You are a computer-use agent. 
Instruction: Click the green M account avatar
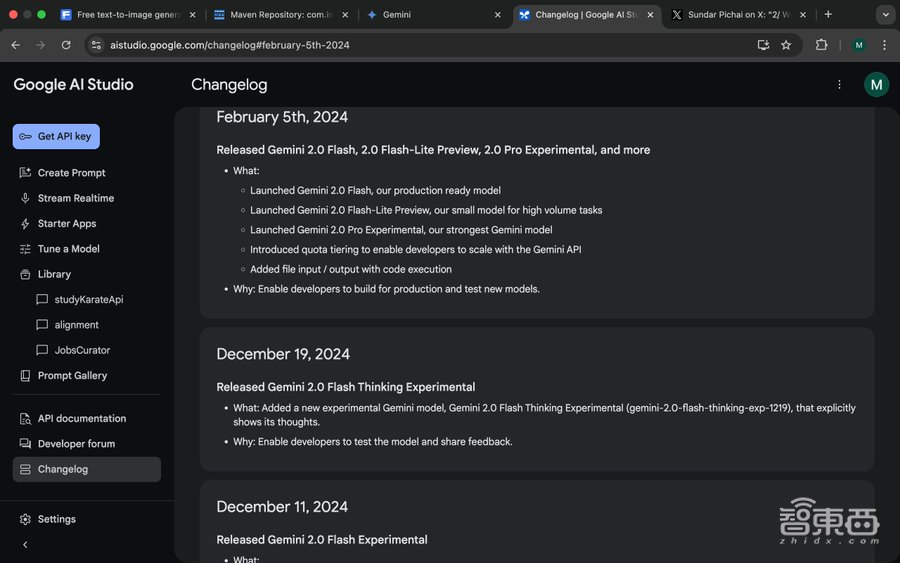click(876, 85)
